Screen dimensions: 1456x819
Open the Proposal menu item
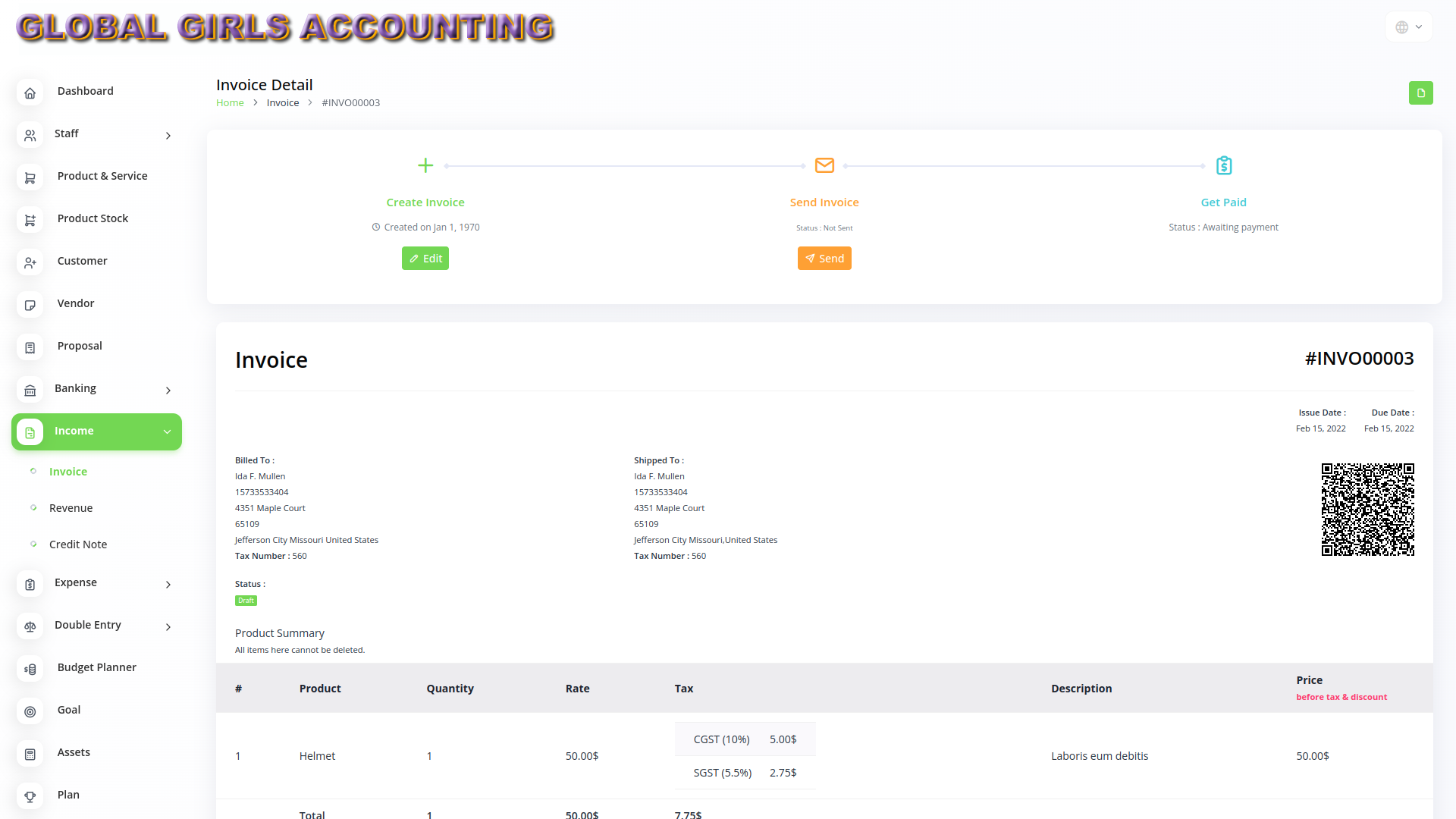tap(80, 346)
